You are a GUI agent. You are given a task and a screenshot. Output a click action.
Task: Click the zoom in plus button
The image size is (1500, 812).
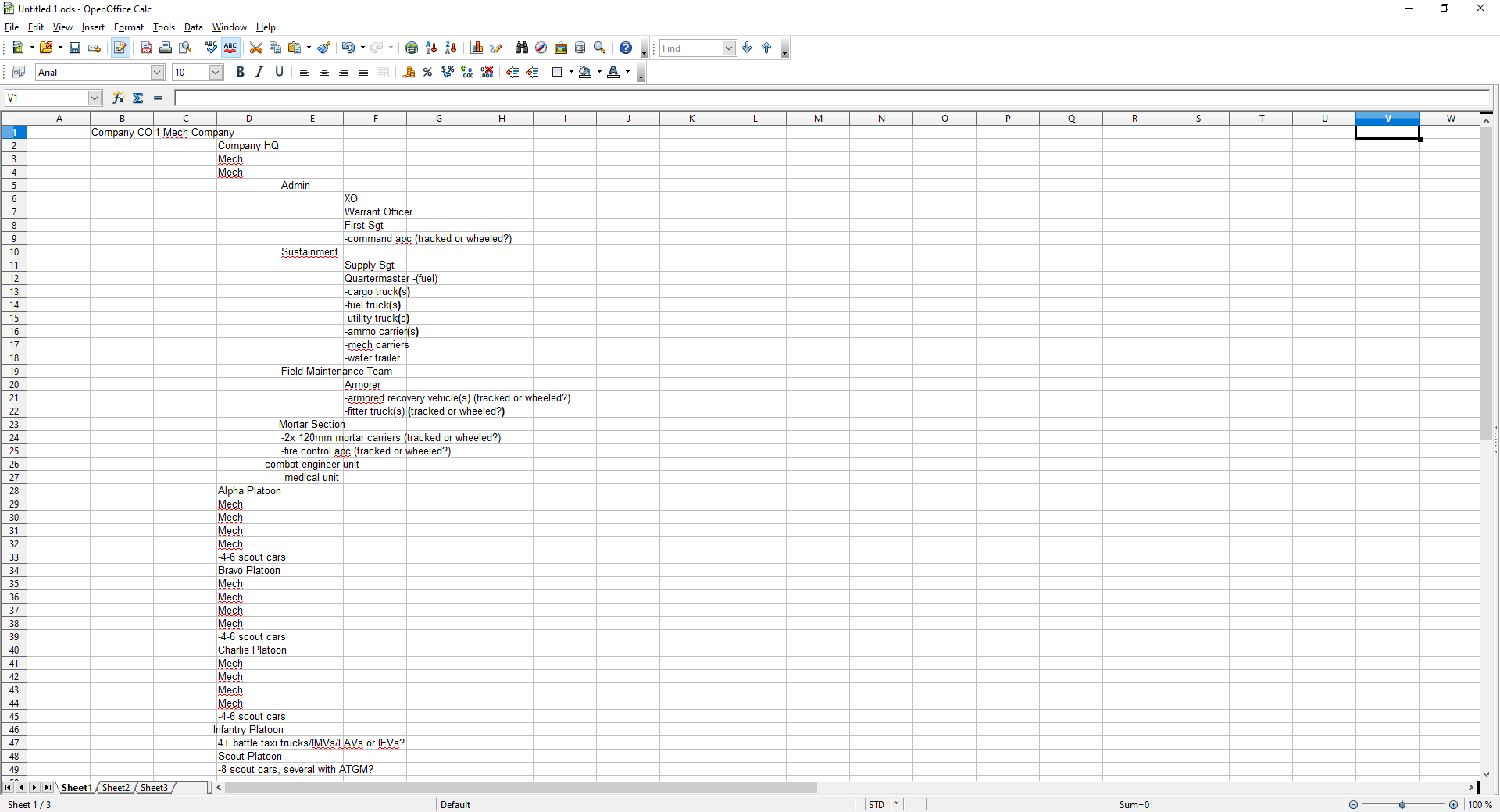click(1453, 804)
